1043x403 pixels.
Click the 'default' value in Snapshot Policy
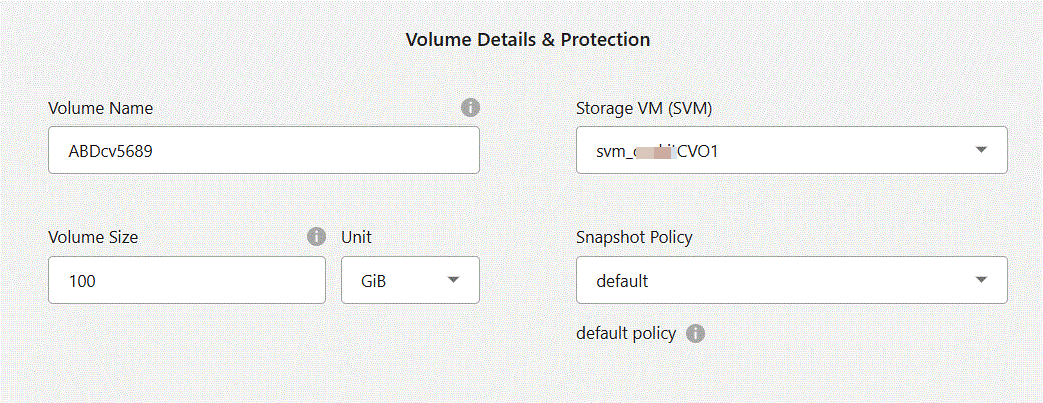[x=622, y=281]
